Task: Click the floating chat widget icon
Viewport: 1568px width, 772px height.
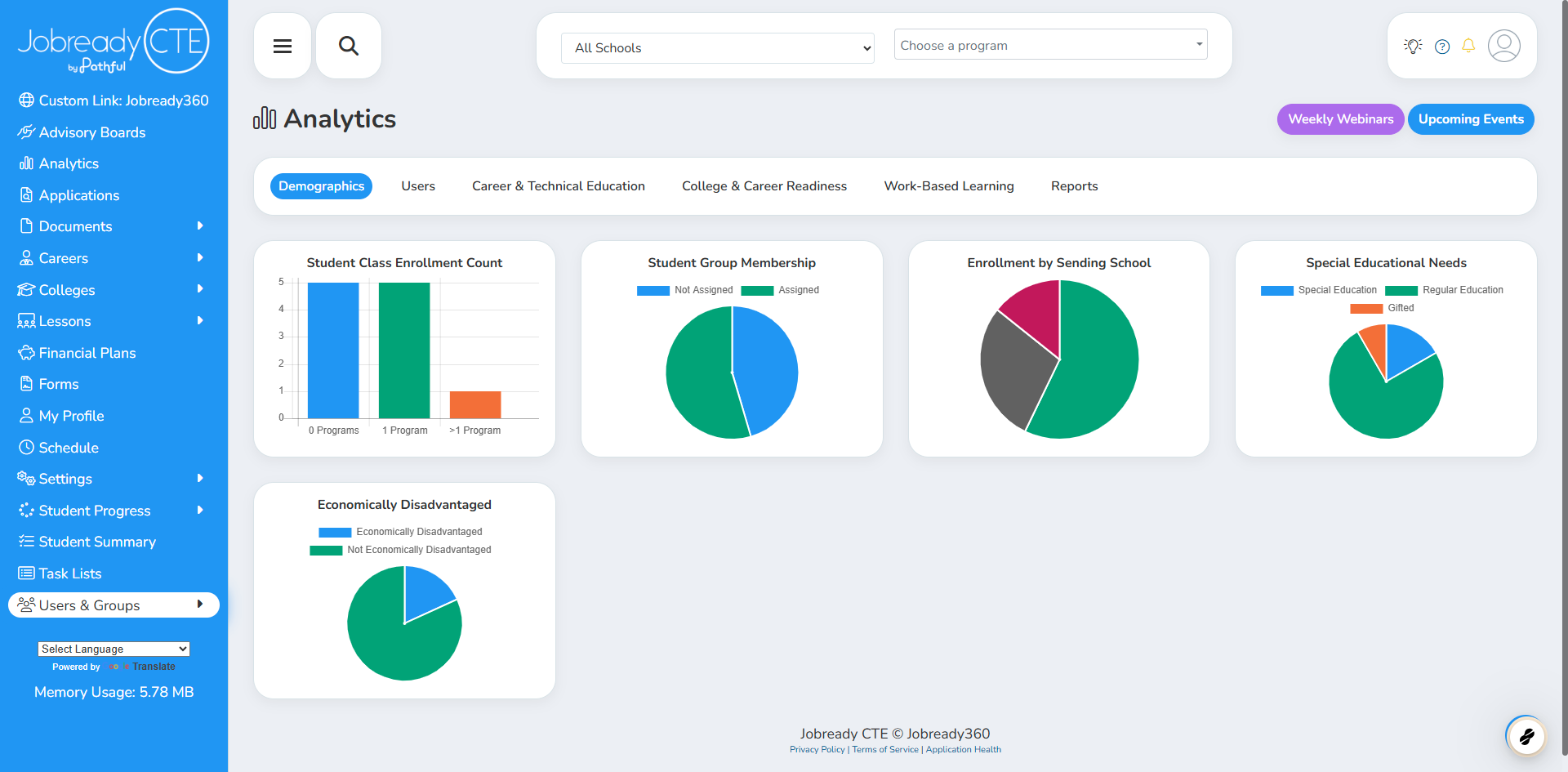Action: [1526, 737]
